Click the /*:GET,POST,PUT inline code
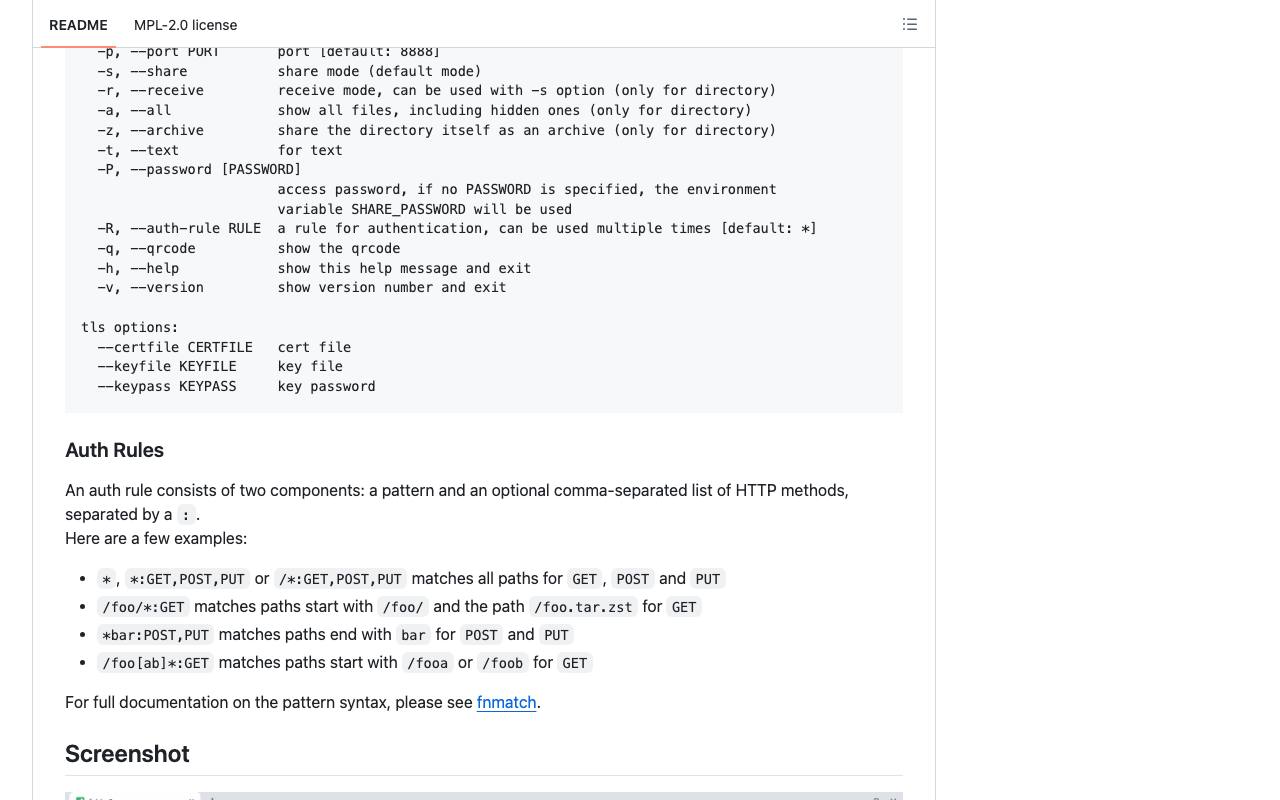The height and width of the screenshot is (800, 1280). coord(340,579)
